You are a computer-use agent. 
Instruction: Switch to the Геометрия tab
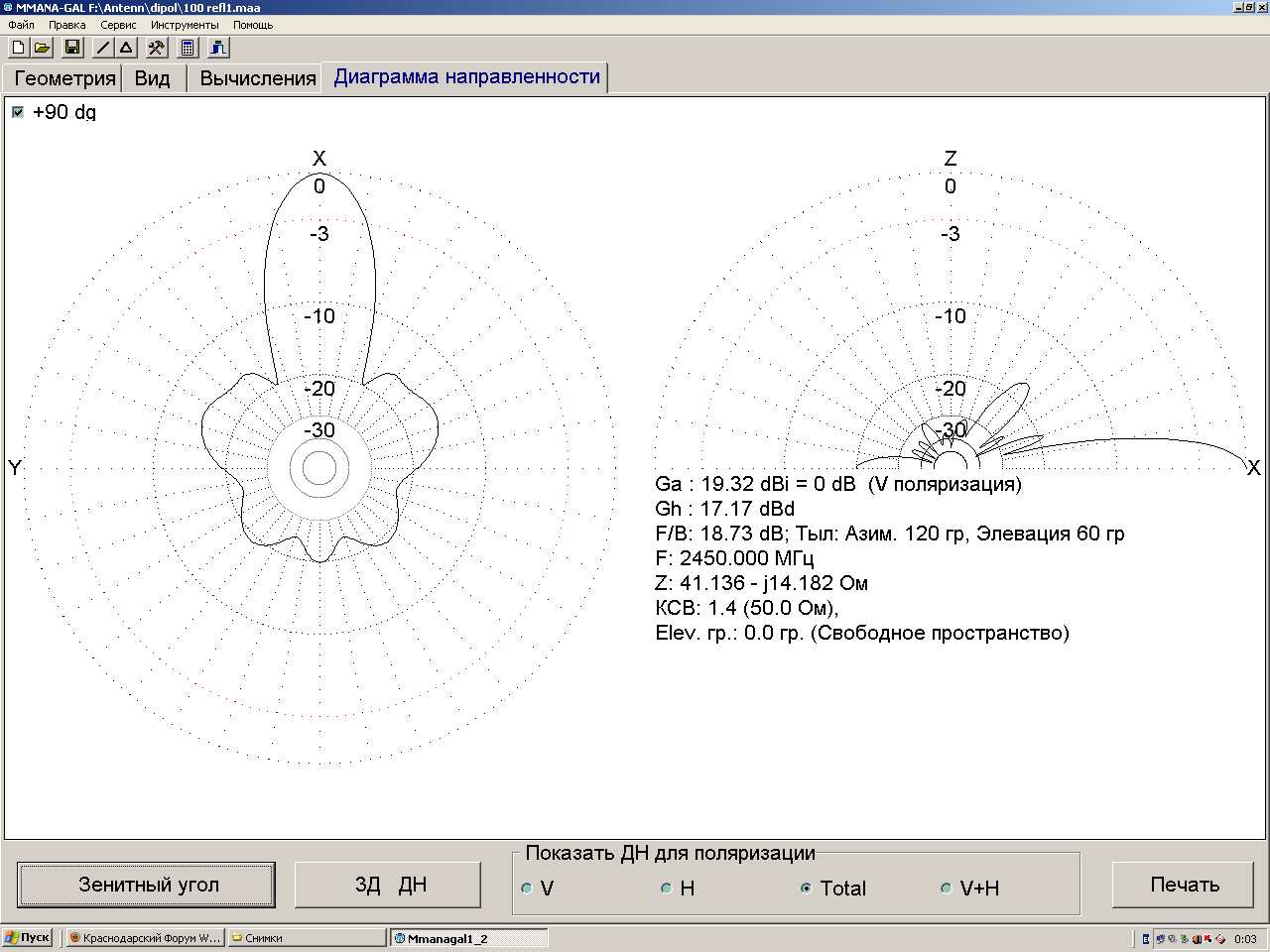click(x=65, y=78)
